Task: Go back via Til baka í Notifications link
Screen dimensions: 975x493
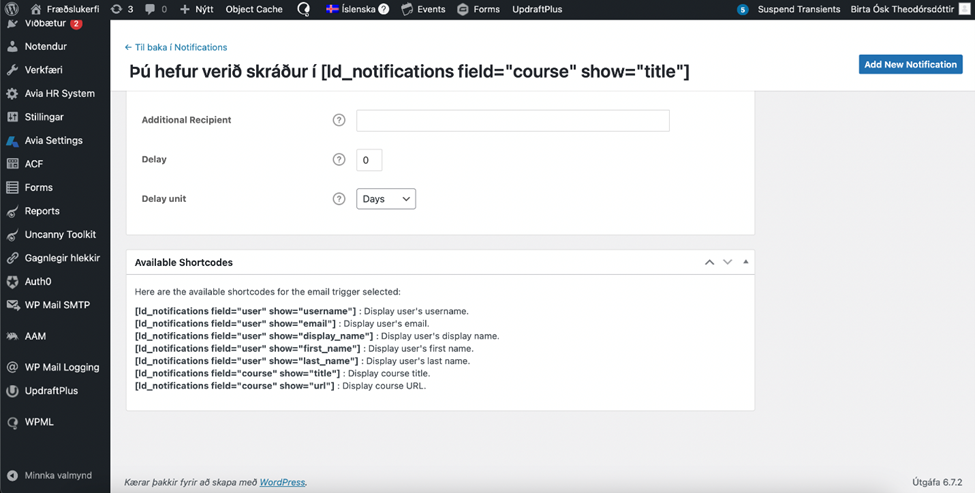Action: (175, 47)
